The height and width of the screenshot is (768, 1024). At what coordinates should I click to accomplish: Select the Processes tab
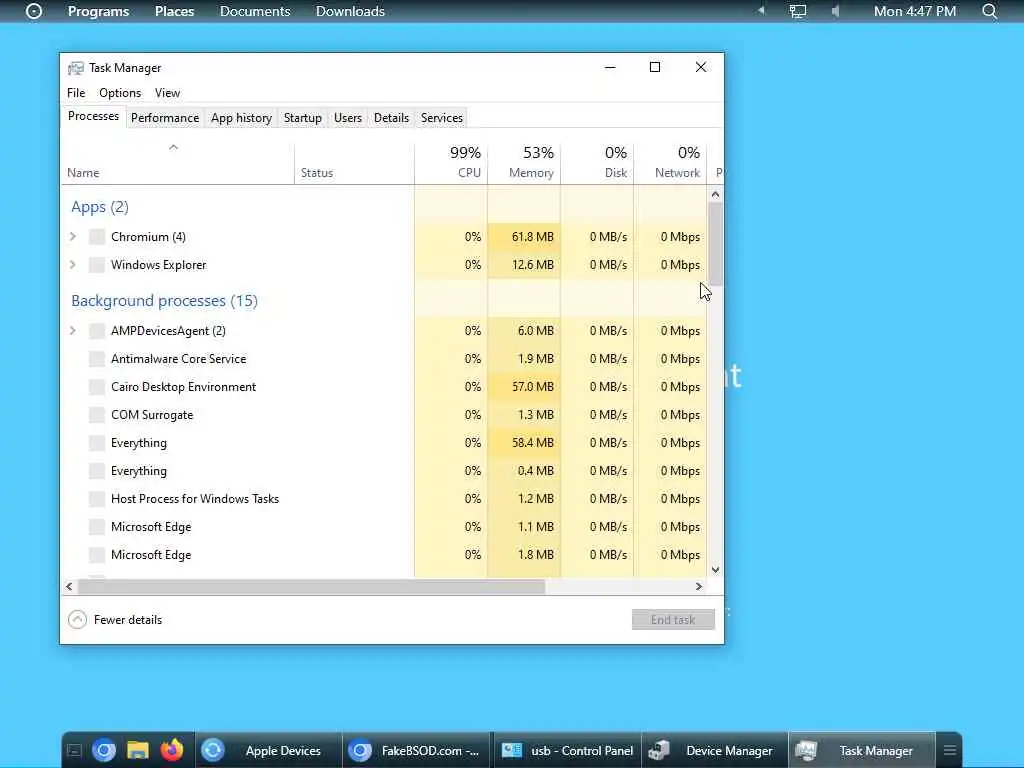pos(93,116)
